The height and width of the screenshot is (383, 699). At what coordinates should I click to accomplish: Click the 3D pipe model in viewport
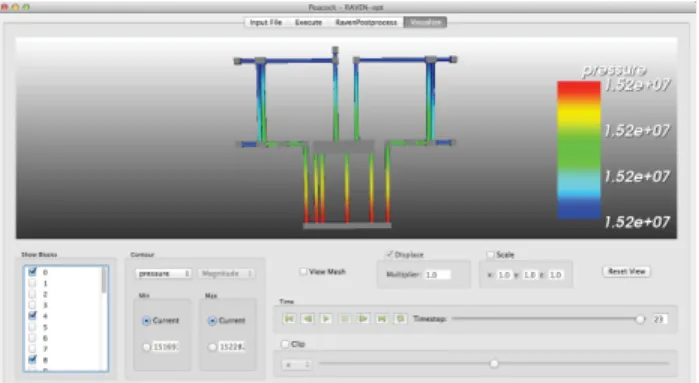345,138
